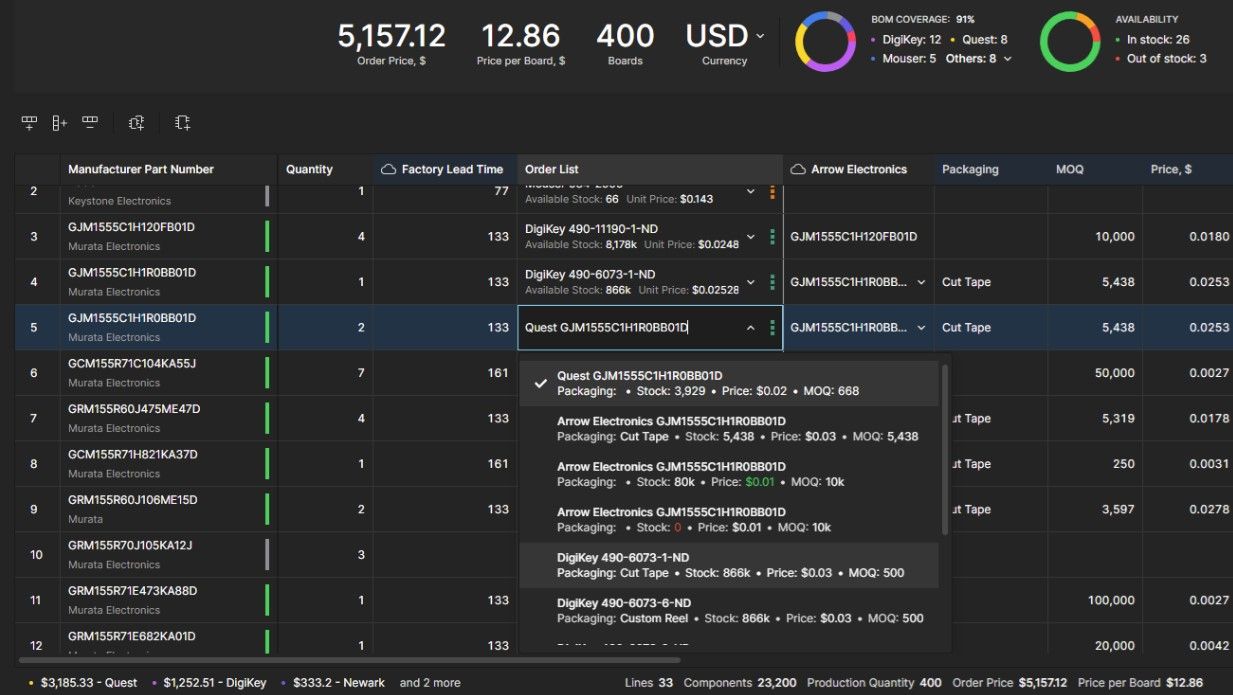Viewport: 1233px width, 695px height.
Task: Click cloud icon in Factory Lead Time header
Action: pyautogui.click(x=388, y=170)
